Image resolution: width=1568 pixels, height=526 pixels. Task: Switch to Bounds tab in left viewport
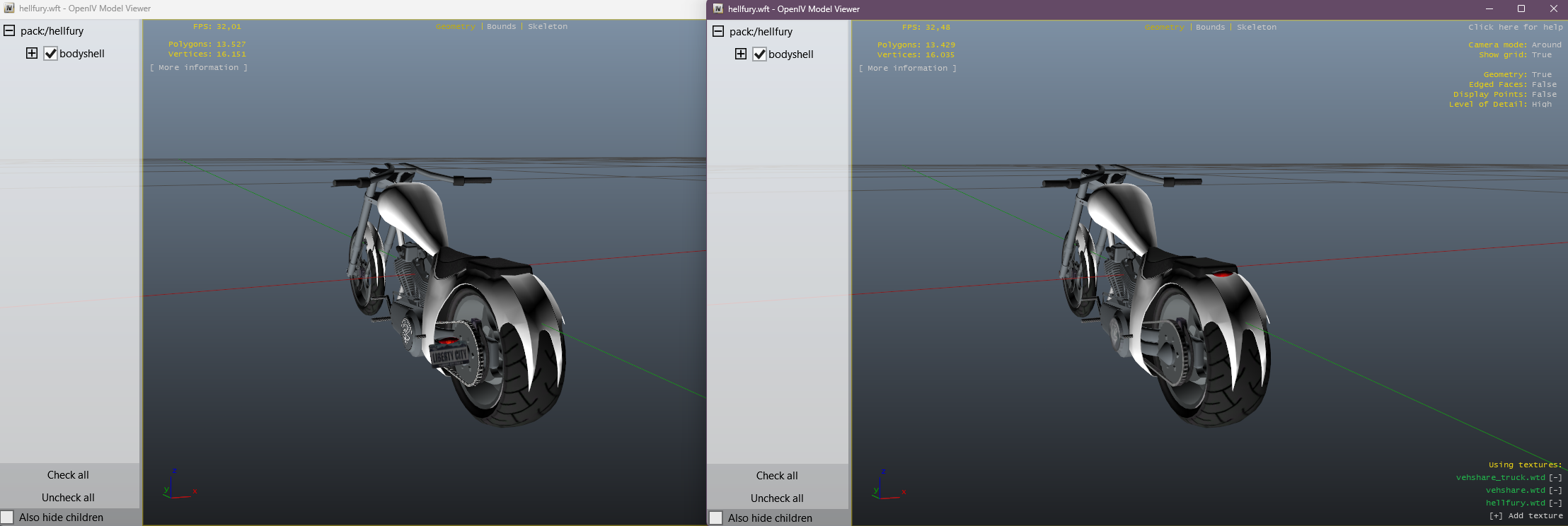[x=501, y=27]
